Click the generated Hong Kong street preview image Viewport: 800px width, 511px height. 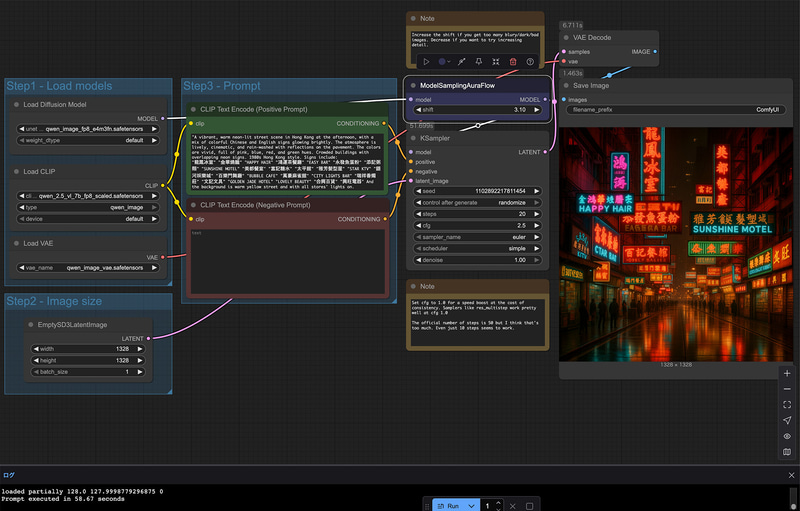pyautogui.click(x=676, y=244)
